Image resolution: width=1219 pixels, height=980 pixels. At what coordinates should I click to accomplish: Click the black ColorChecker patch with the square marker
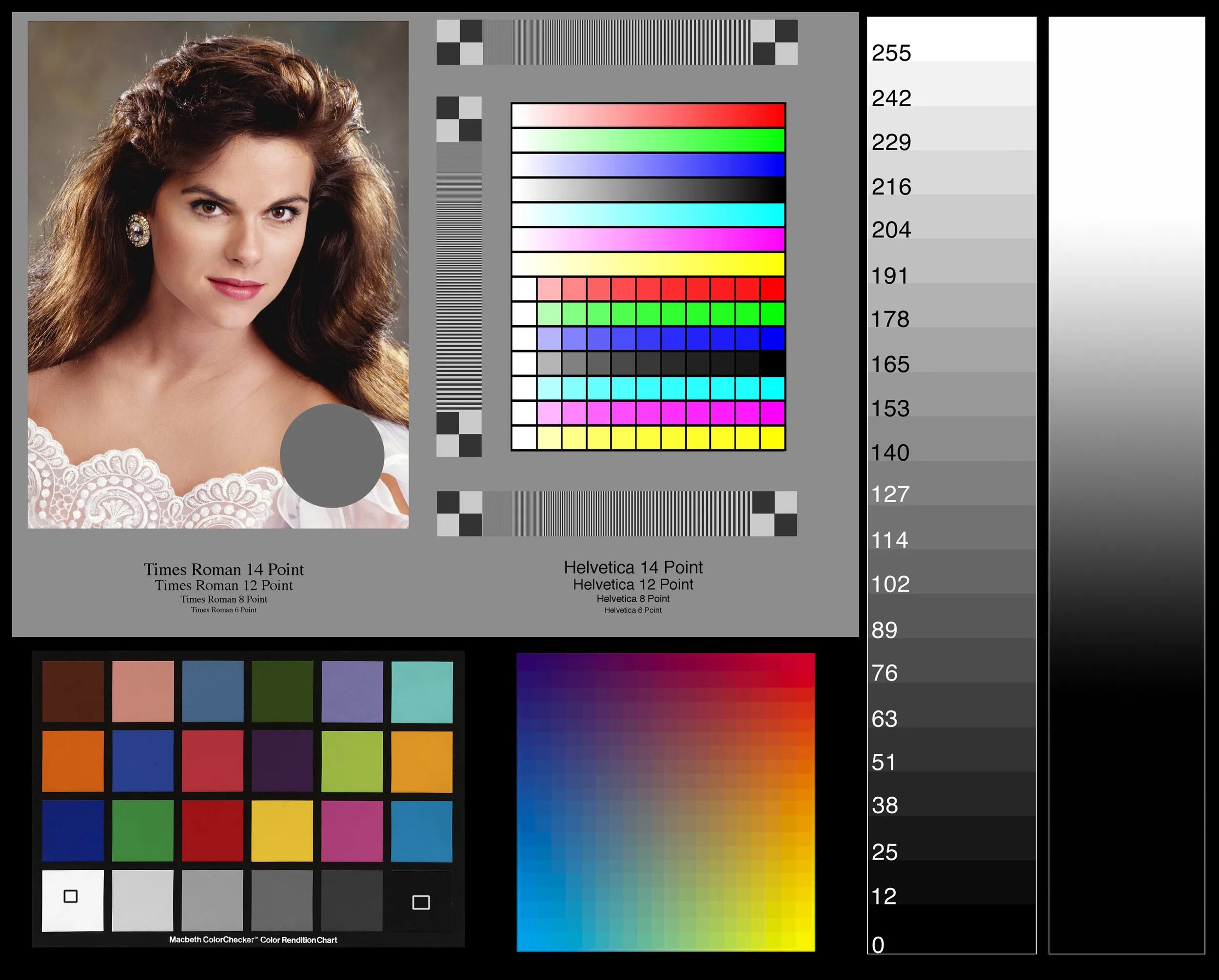[421, 902]
